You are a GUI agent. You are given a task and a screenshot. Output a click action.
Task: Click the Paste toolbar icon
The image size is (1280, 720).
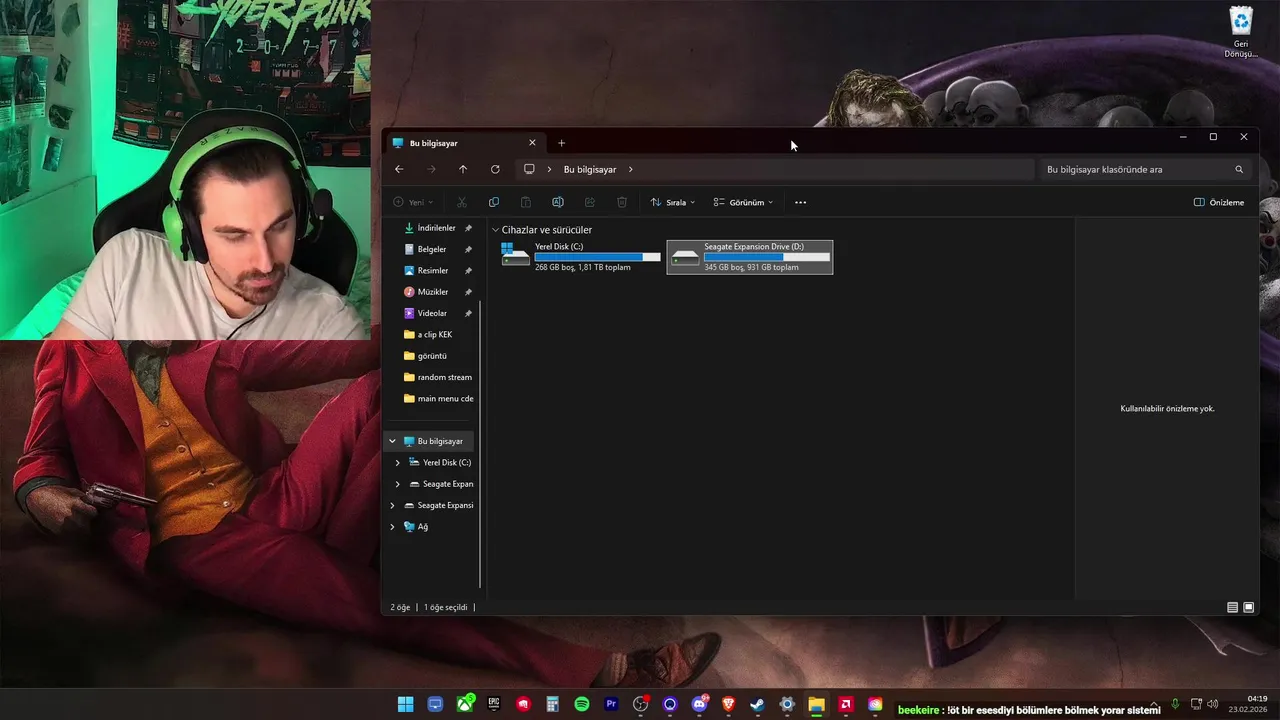point(525,202)
